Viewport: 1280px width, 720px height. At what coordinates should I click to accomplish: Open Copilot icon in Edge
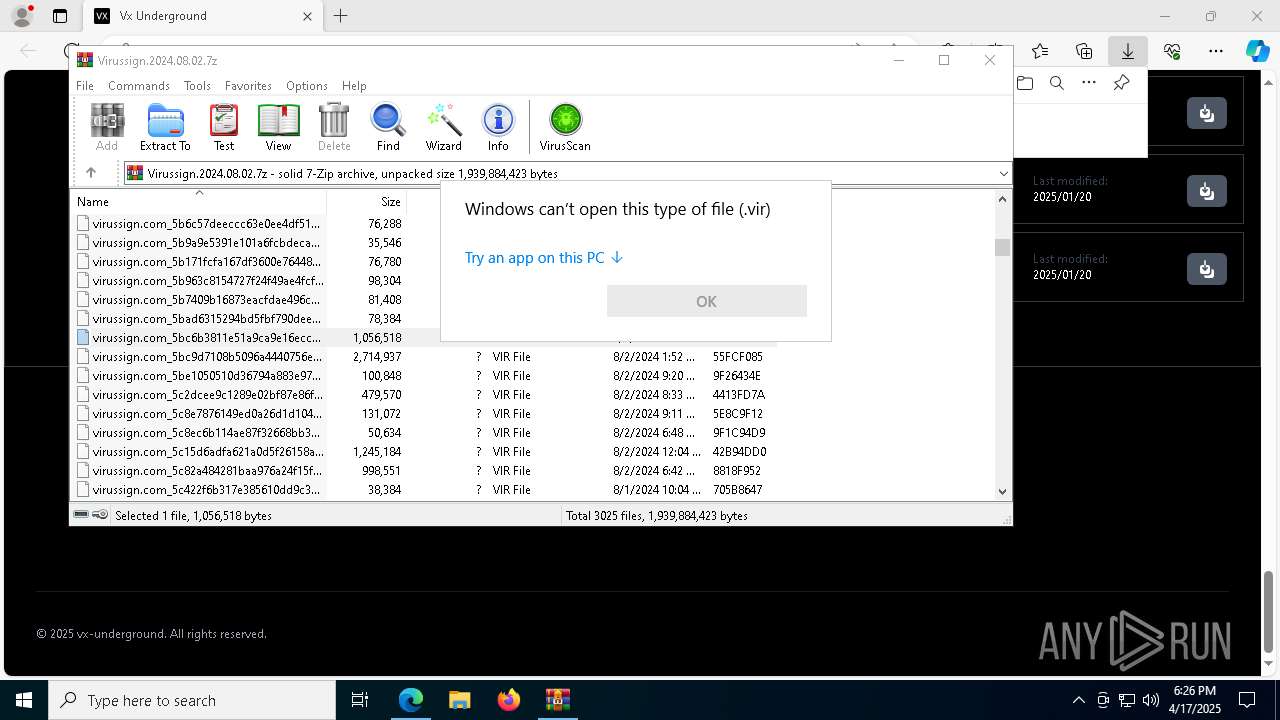[1257, 51]
